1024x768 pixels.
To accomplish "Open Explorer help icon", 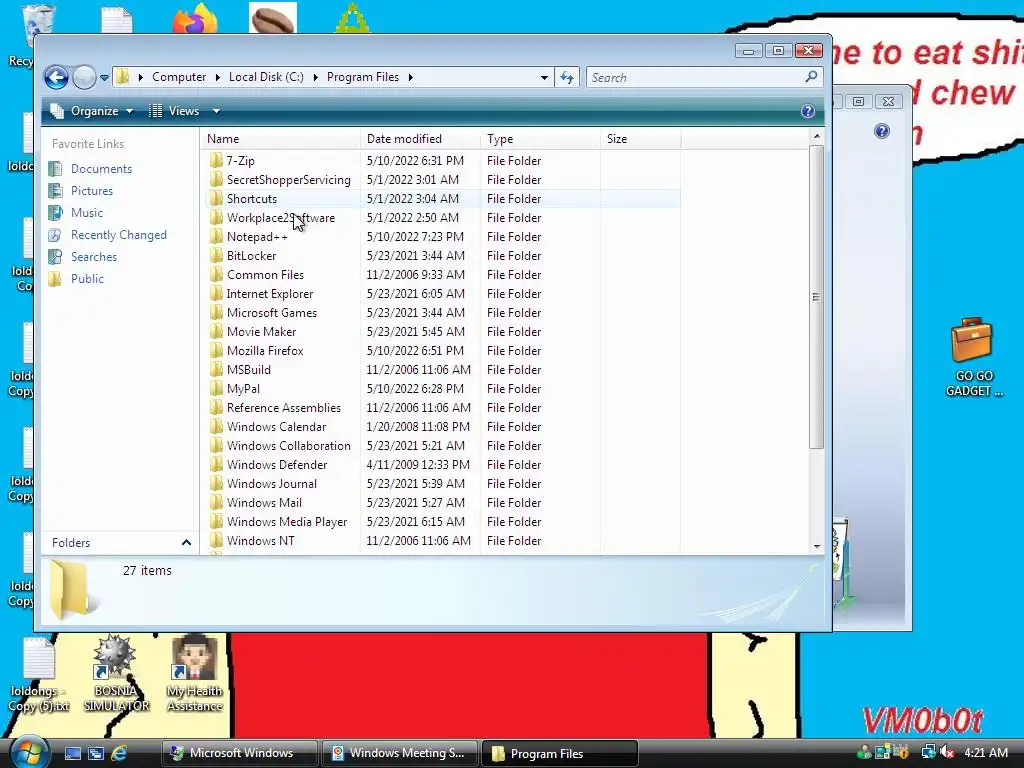I will pos(808,111).
